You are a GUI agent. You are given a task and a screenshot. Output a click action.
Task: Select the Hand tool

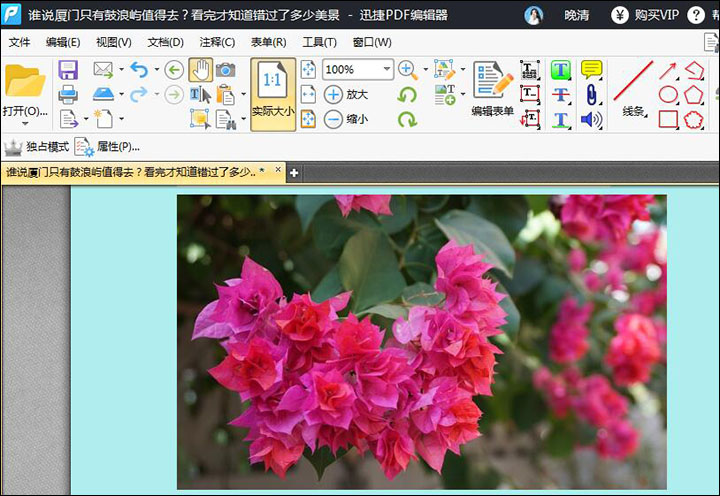point(200,70)
